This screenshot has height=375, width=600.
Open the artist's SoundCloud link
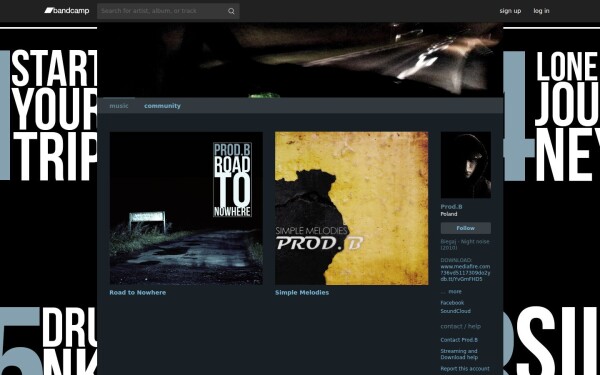click(455, 311)
